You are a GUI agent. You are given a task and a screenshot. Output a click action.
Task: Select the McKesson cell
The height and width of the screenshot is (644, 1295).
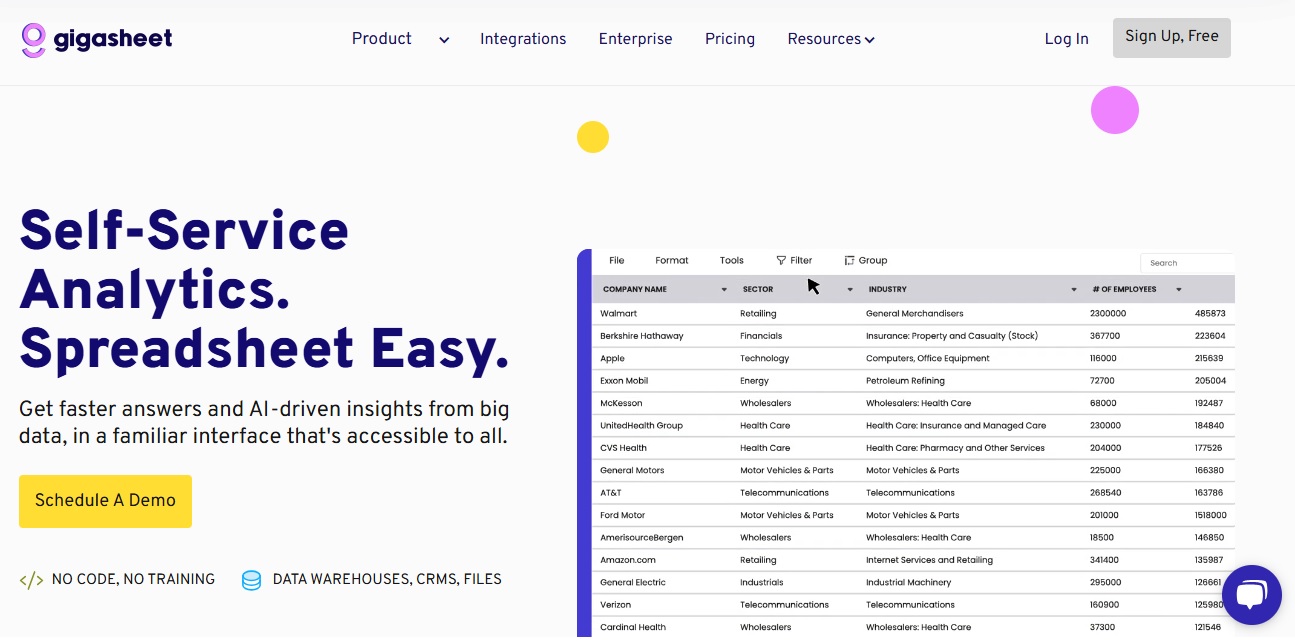[621, 403]
